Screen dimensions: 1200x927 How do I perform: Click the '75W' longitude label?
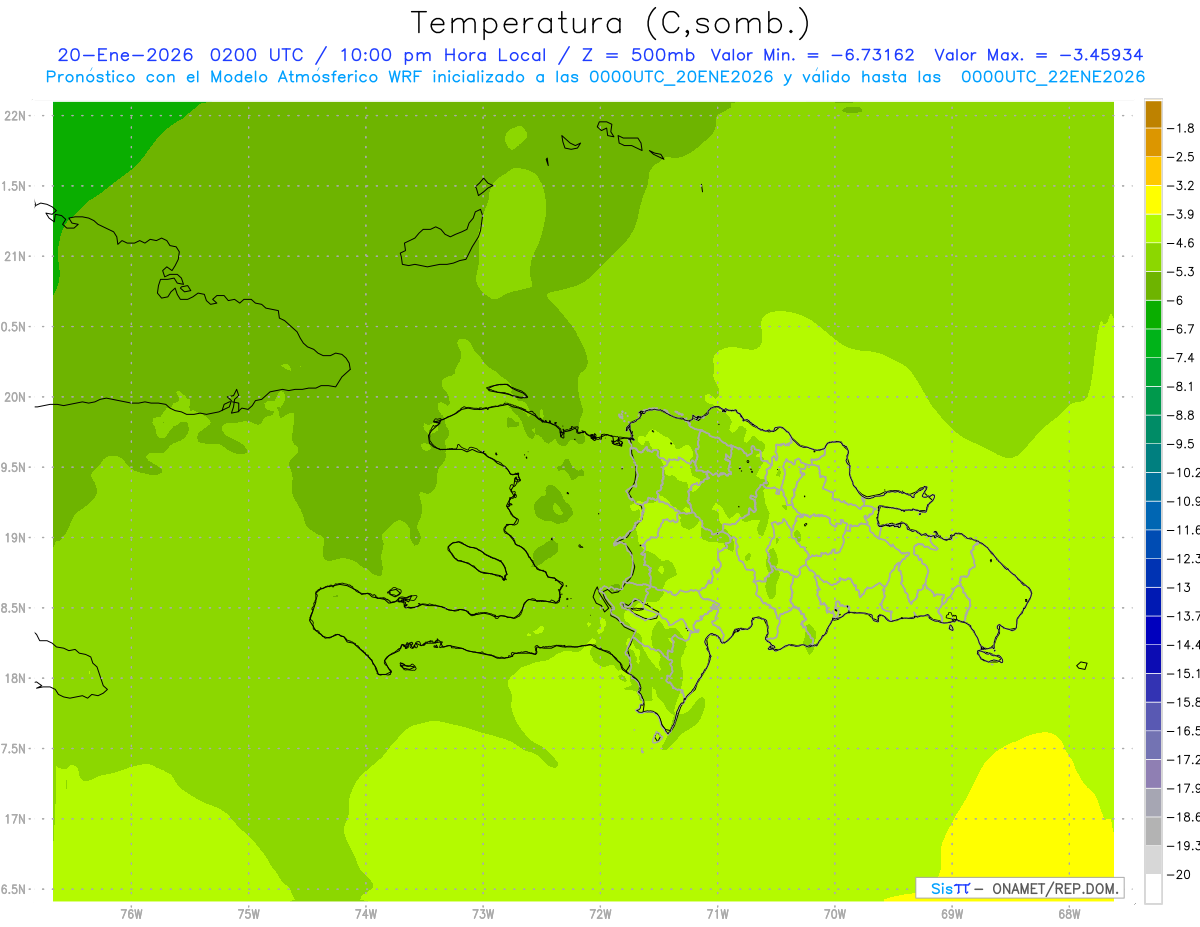coord(249,914)
